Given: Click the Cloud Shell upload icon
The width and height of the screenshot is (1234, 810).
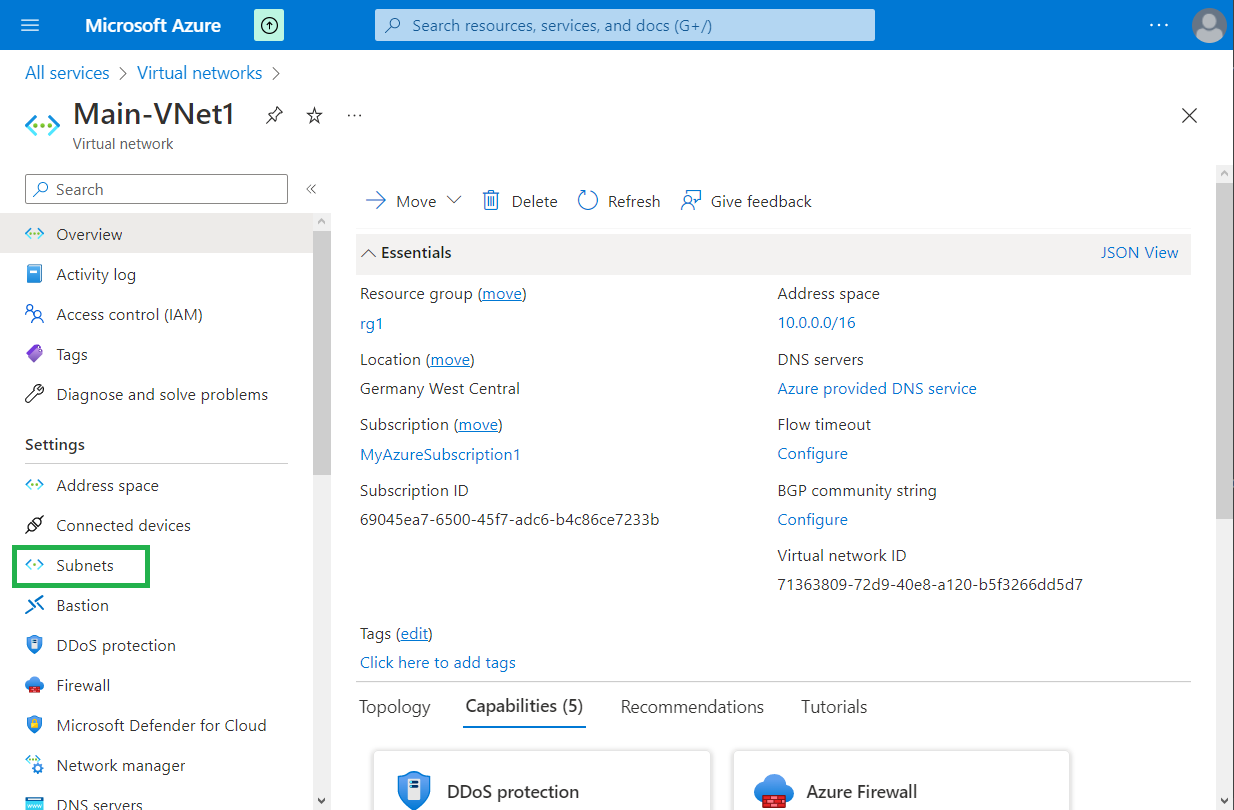Looking at the screenshot, I should point(269,25).
